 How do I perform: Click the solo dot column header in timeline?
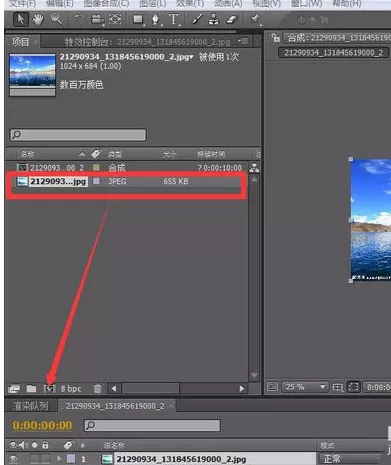pyautogui.click(x=34, y=445)
